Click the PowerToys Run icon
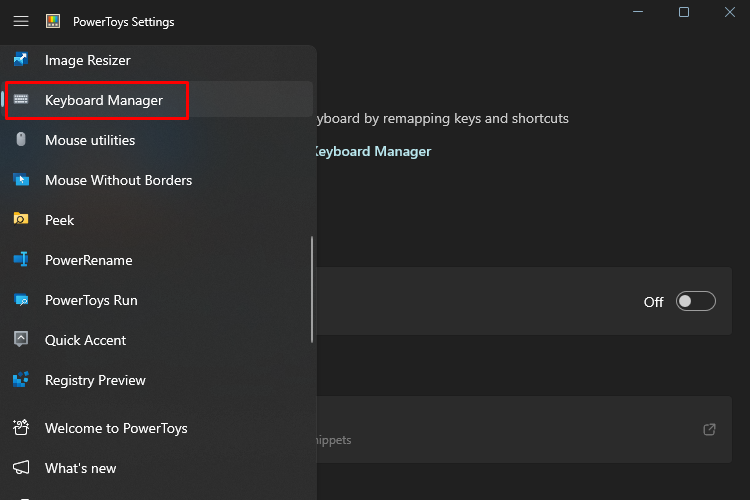750x500 pixels. (21, 300)
